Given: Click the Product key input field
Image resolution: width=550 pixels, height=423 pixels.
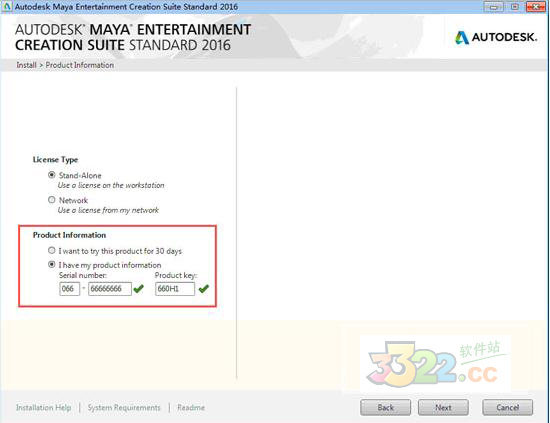Looking at the screenshot, I should pos(175,289).
